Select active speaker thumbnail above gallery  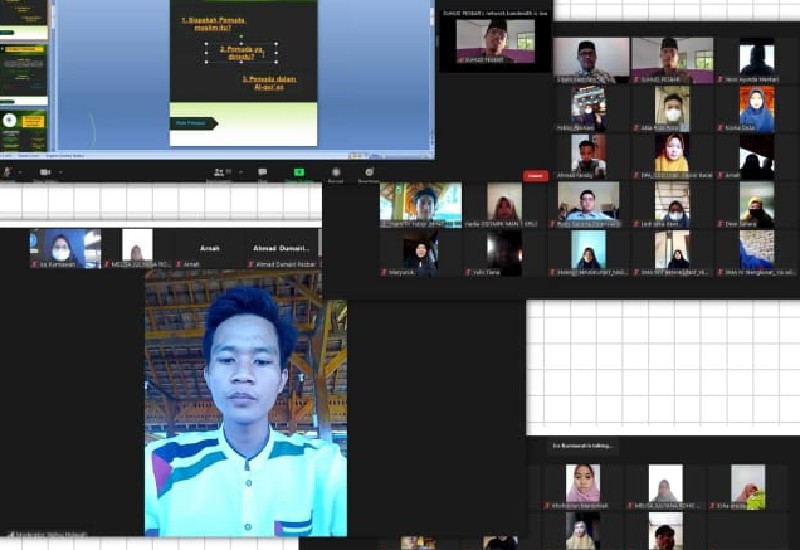[495, 41]
